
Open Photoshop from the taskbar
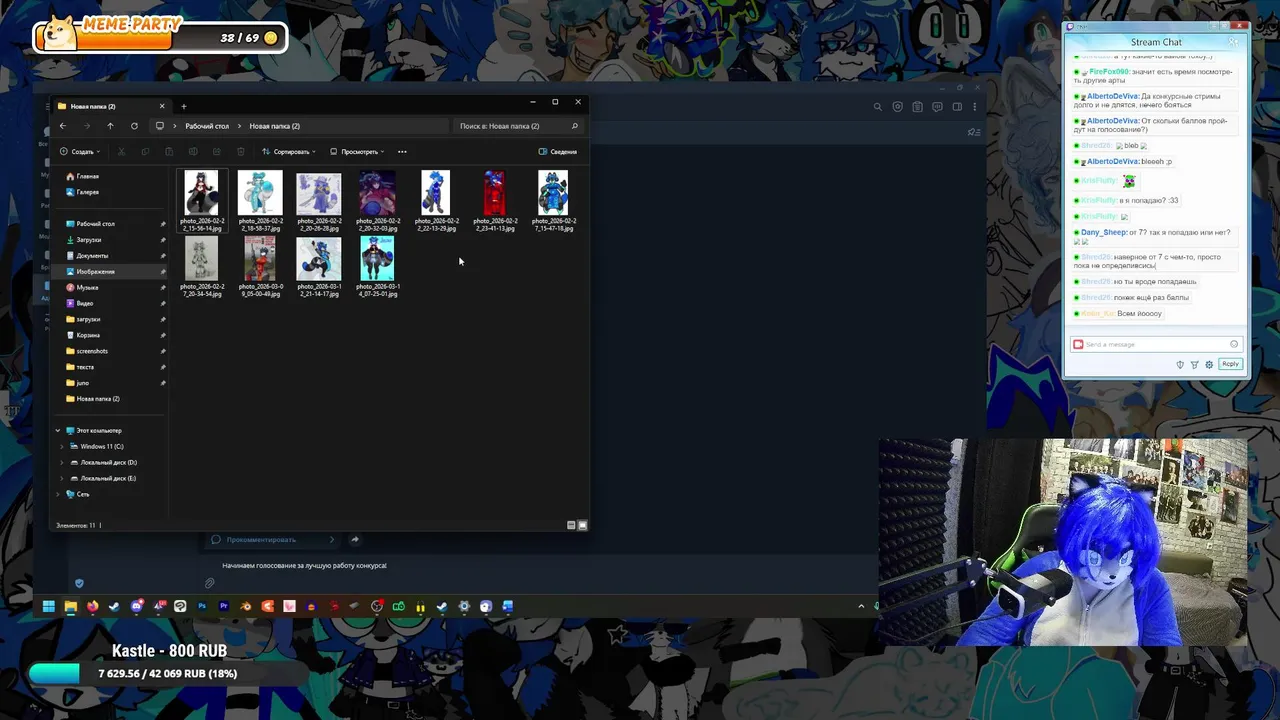pos(202,606)
